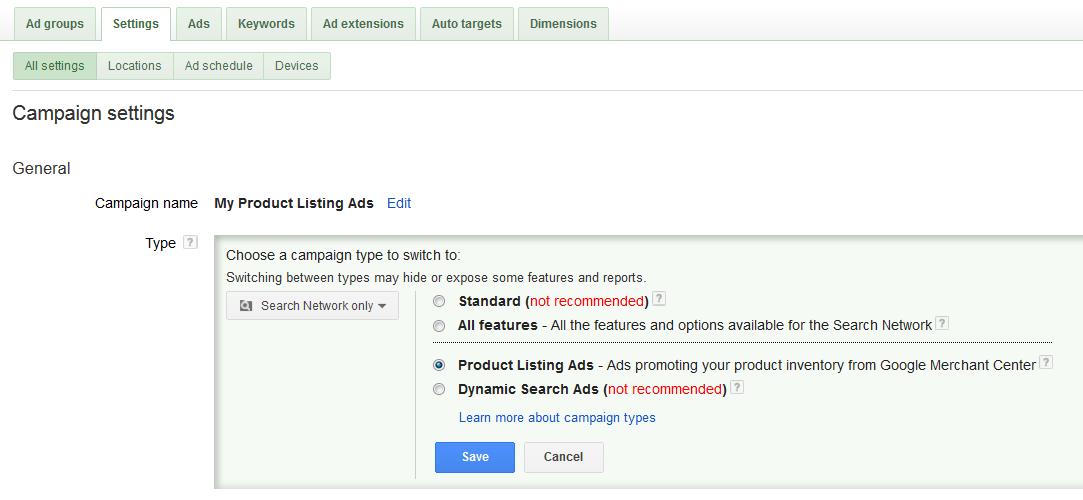Open the Dimensions tab
The image size is (1083, 500).
tap(563, 24)
